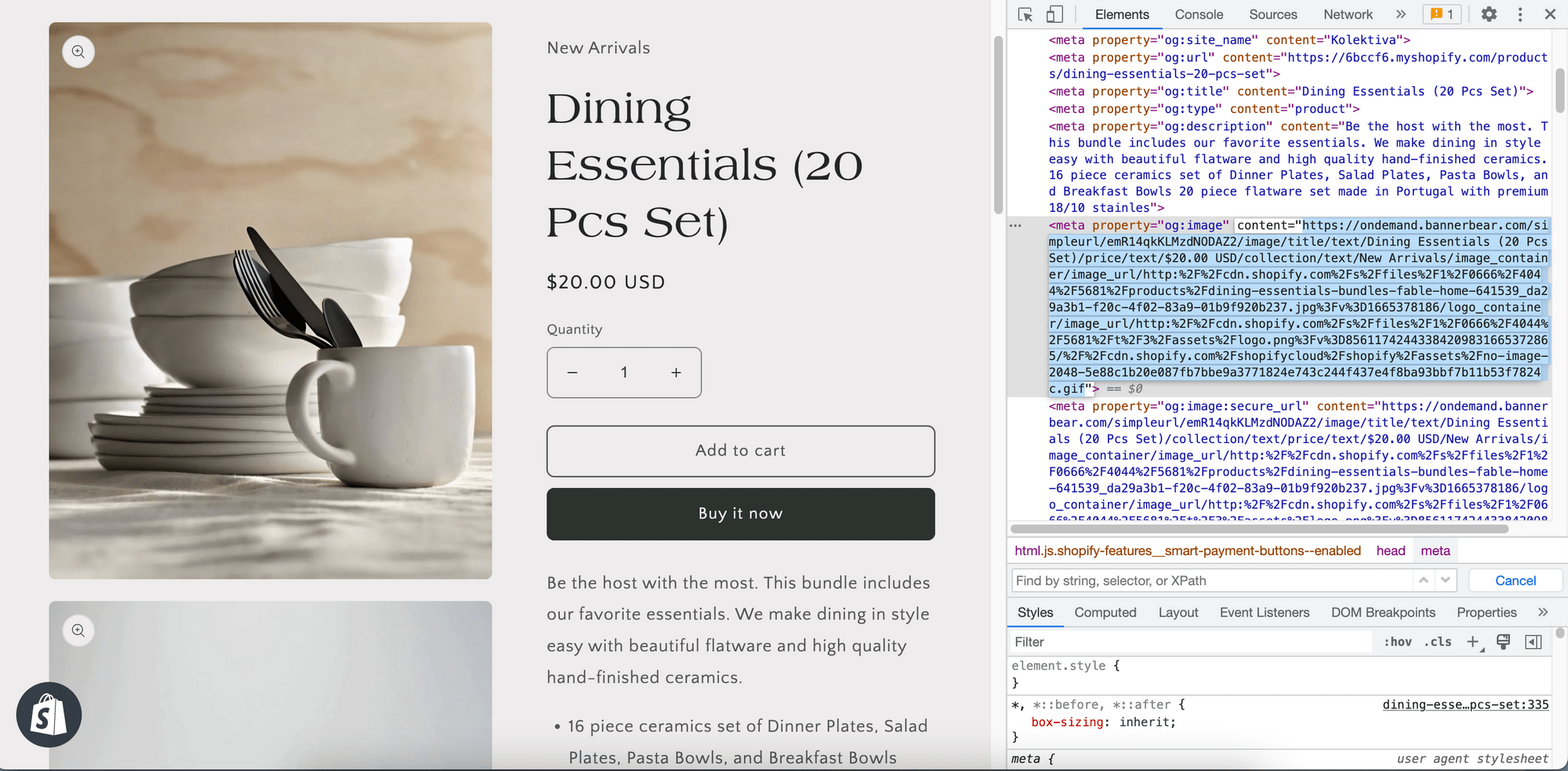Toggle :hov element state pane
Image resolution: width=1568 pixels, height=771 pixels.
[x=1397, y=642]
